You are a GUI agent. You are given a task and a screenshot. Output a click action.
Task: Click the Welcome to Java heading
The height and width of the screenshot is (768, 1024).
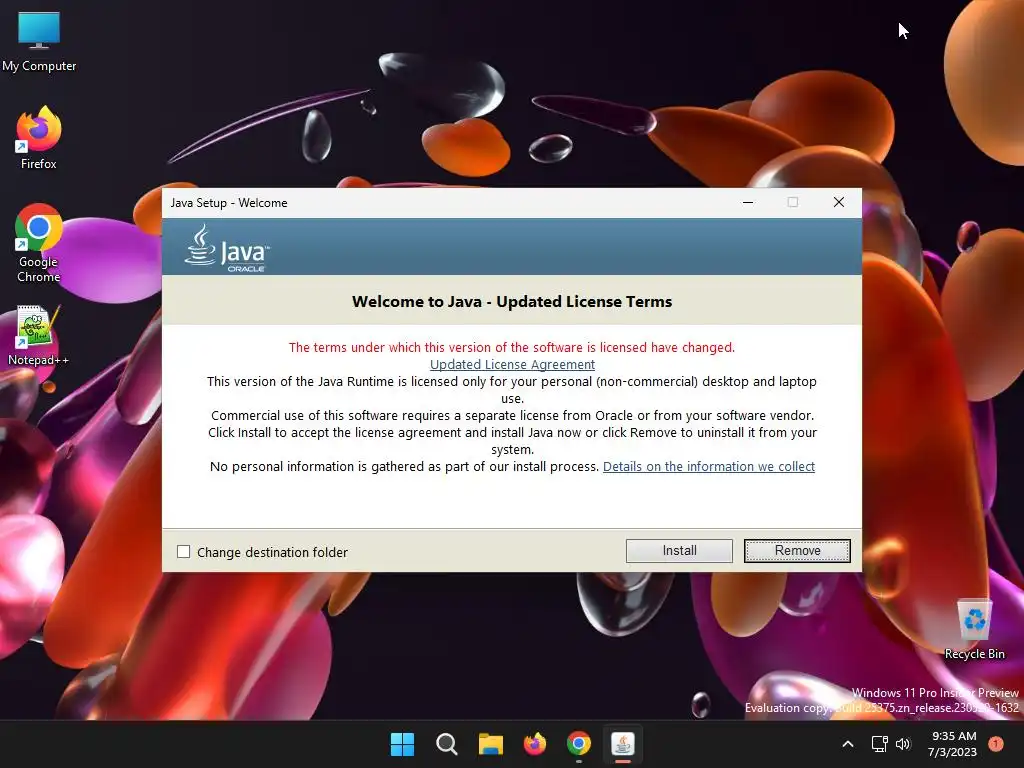tap(512, 302)
